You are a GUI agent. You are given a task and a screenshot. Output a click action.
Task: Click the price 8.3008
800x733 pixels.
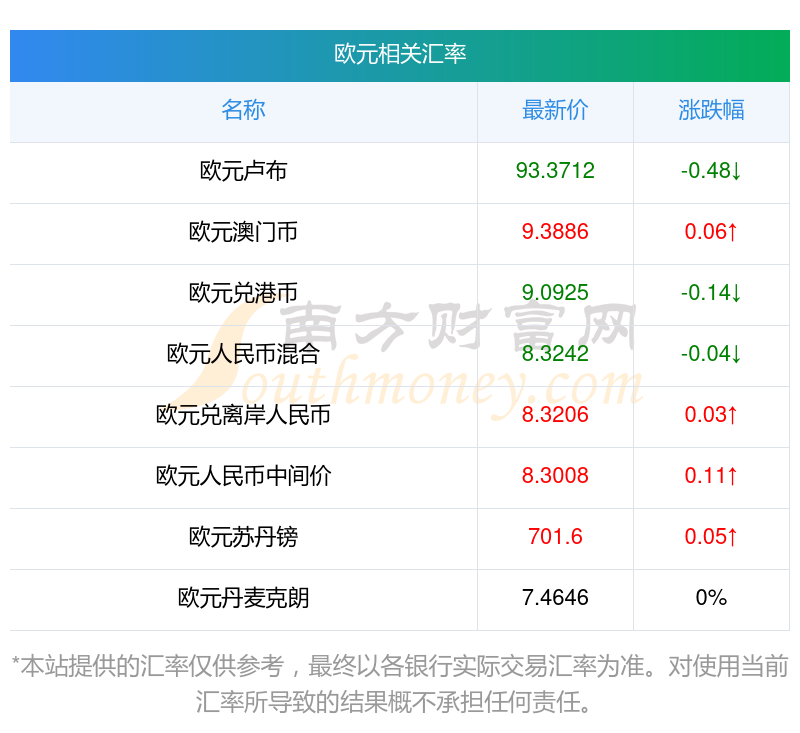pyautogui.click(x=555, y=475)
